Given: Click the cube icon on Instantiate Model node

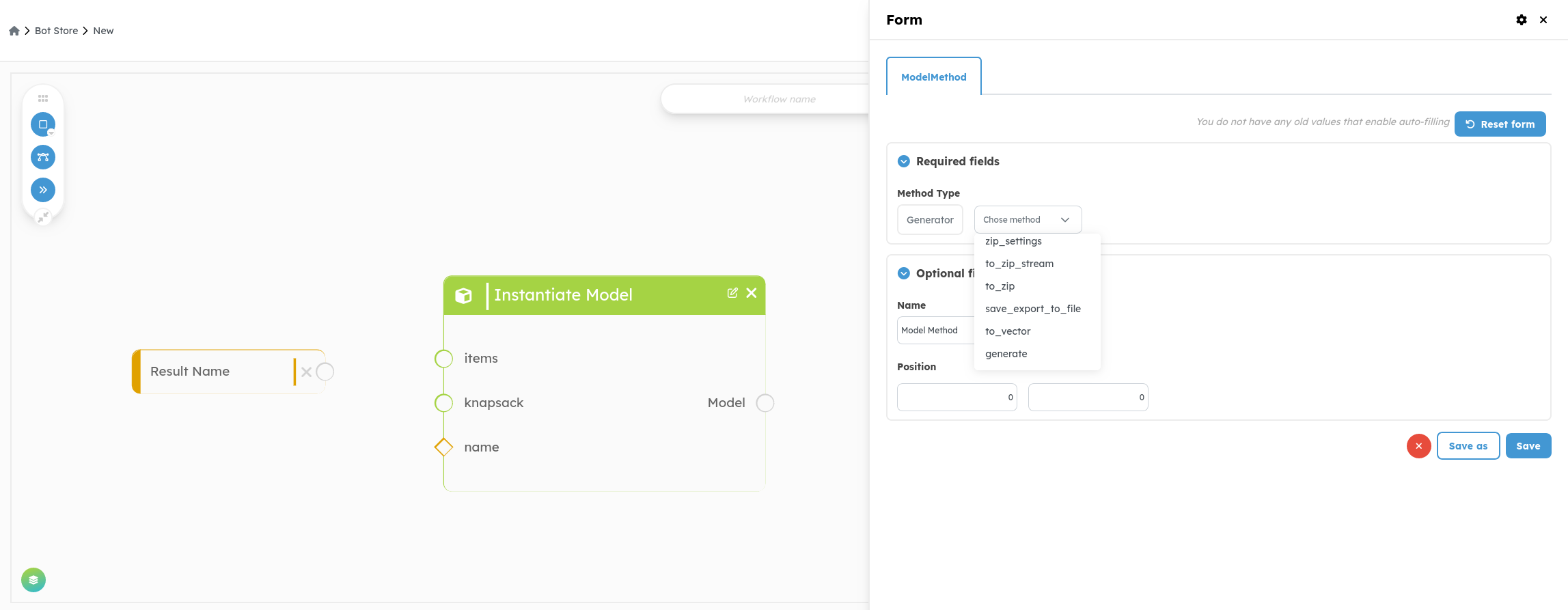Looking at the screenshot, I should [463, 295].
